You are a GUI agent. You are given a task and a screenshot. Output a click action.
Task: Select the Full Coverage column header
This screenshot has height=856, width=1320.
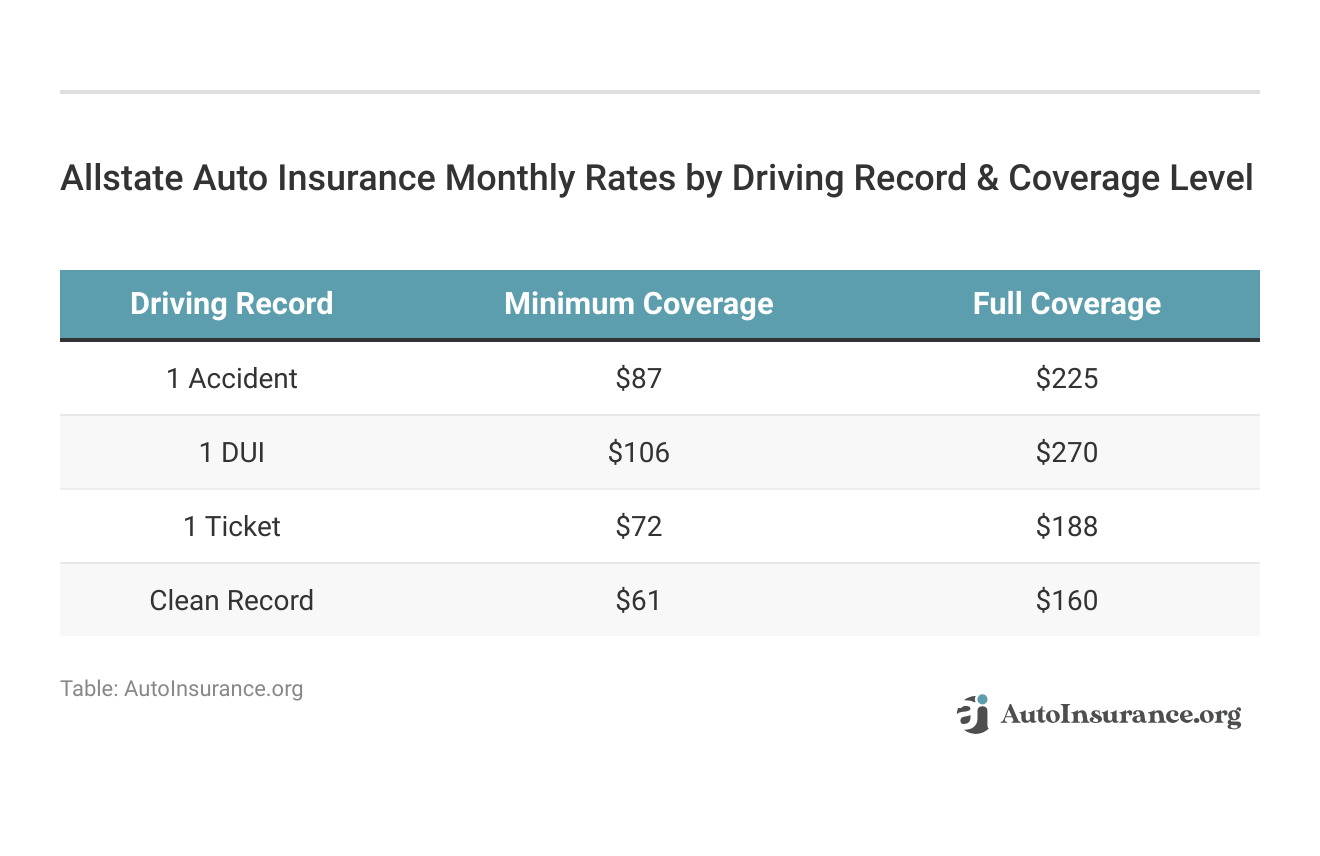click(x=1066, y=304)
